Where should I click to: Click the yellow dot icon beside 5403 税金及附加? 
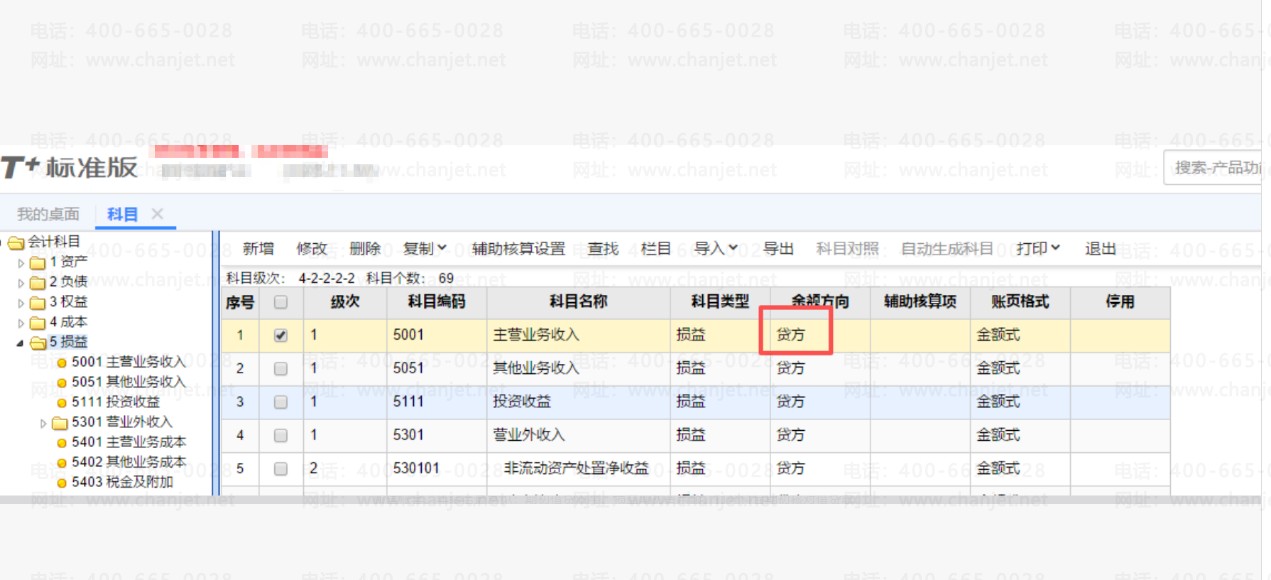(x=62, y=482)
